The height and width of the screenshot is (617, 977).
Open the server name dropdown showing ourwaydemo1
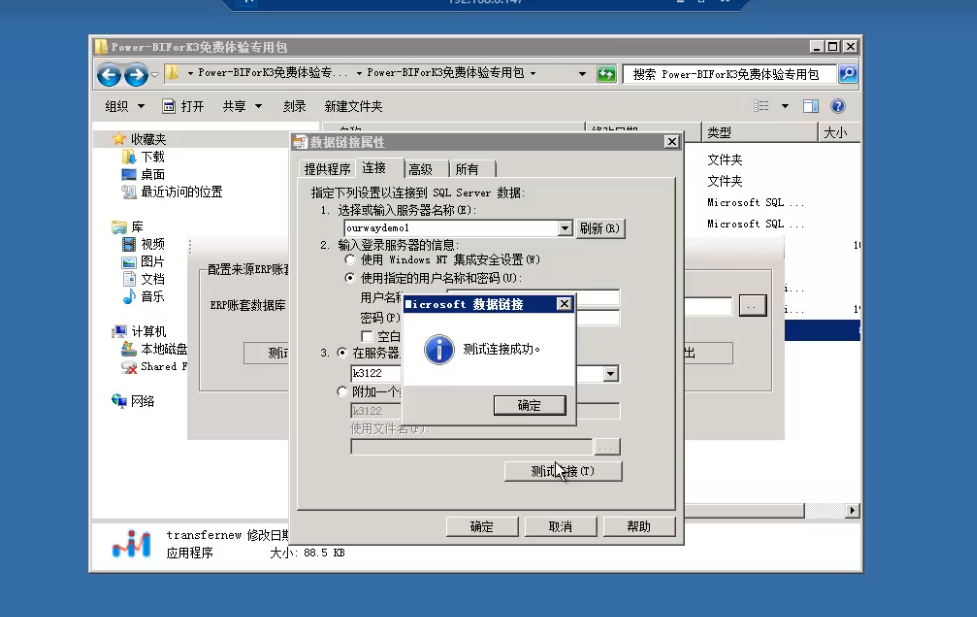(x=564, y=228)
